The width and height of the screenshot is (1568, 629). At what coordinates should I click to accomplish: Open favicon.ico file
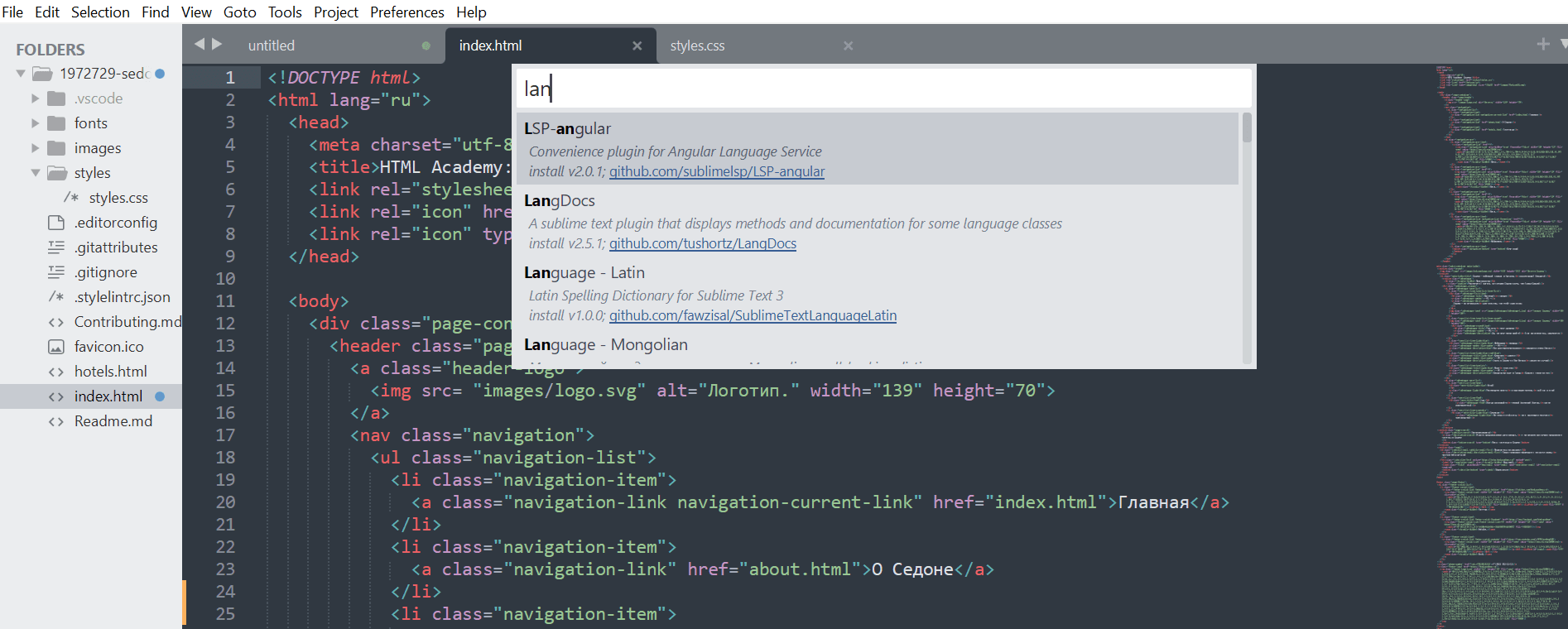109,347
